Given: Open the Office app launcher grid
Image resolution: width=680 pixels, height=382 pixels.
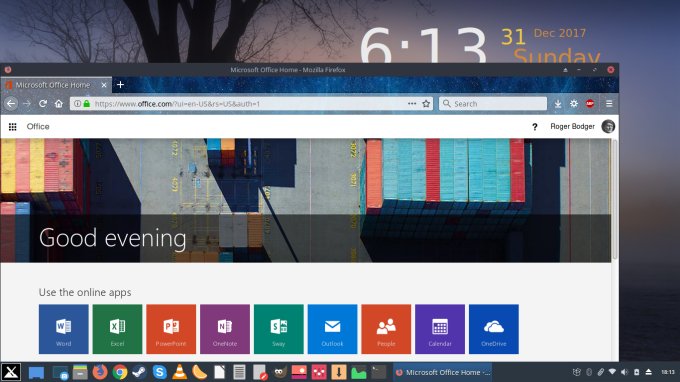Looking at the screenshot, I should (13, 127).
